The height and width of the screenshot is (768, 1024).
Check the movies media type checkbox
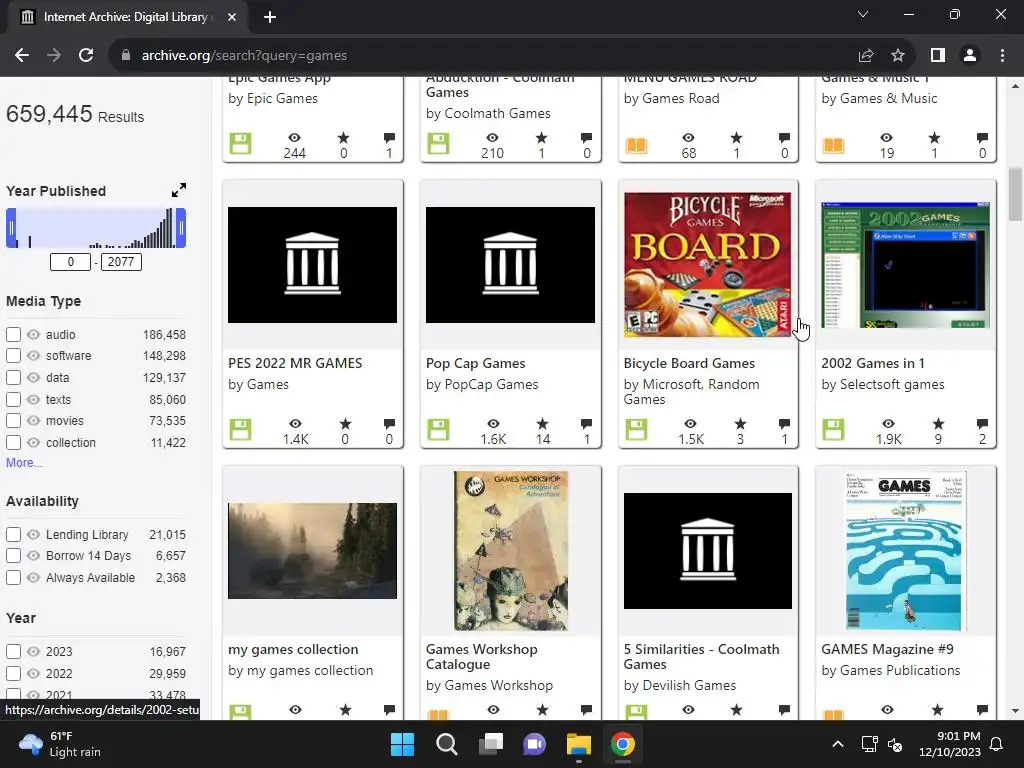(x=13, y=421)
